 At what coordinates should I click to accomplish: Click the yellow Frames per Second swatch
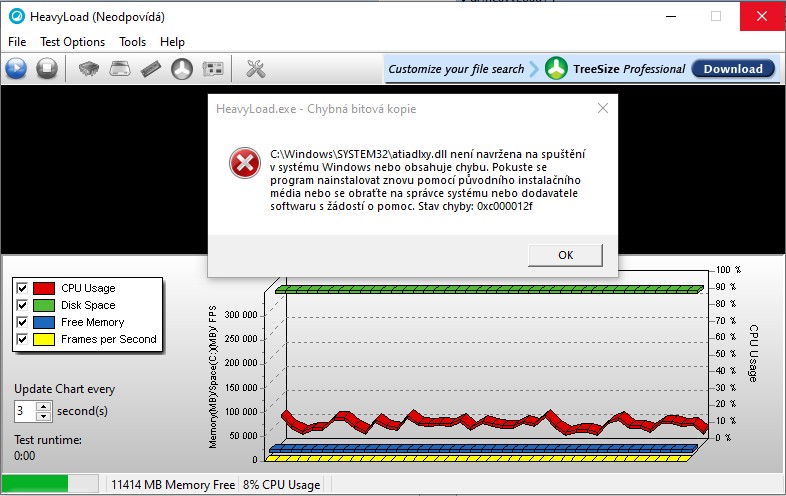point(44,339)
